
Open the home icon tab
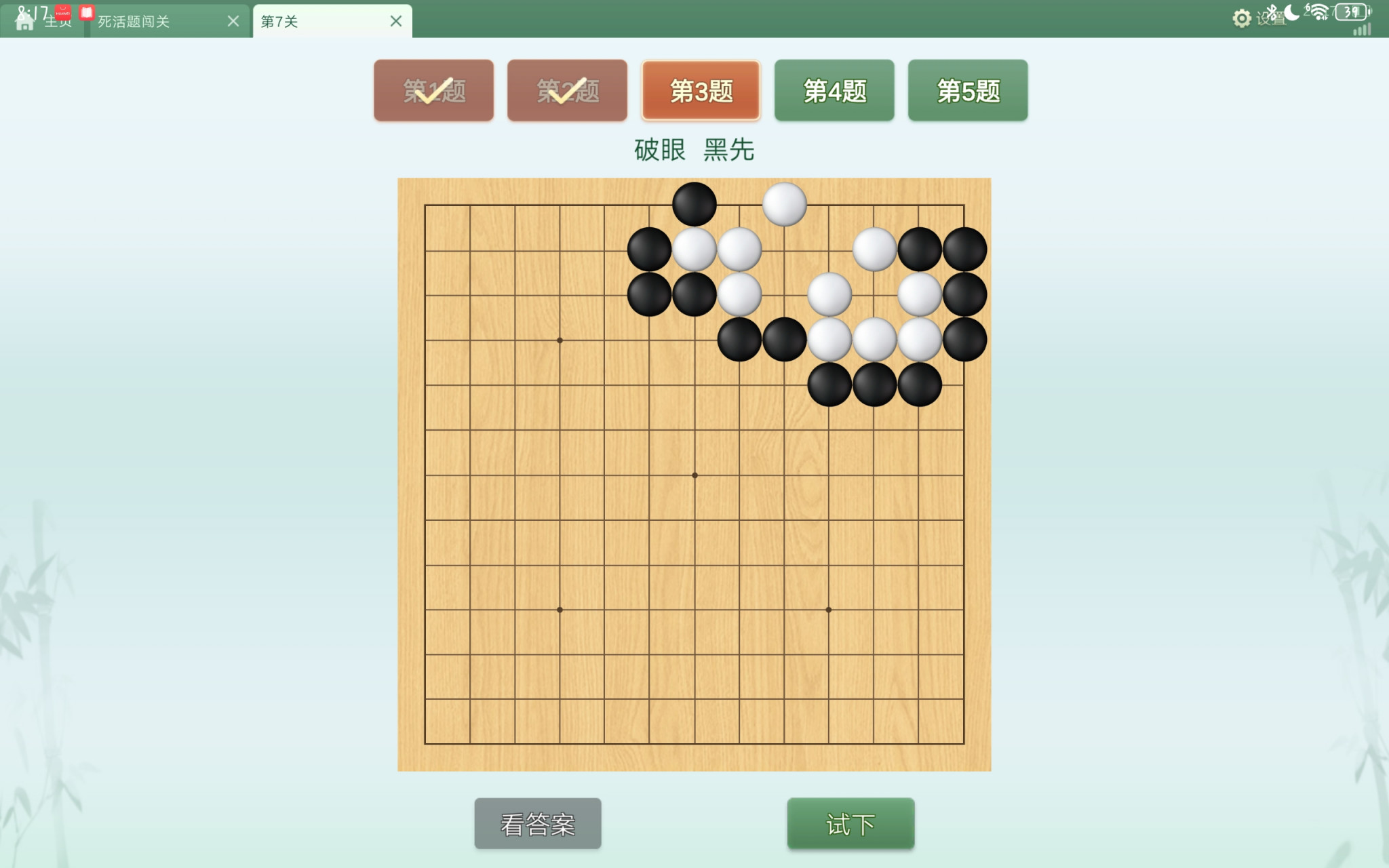click(24, 20)
